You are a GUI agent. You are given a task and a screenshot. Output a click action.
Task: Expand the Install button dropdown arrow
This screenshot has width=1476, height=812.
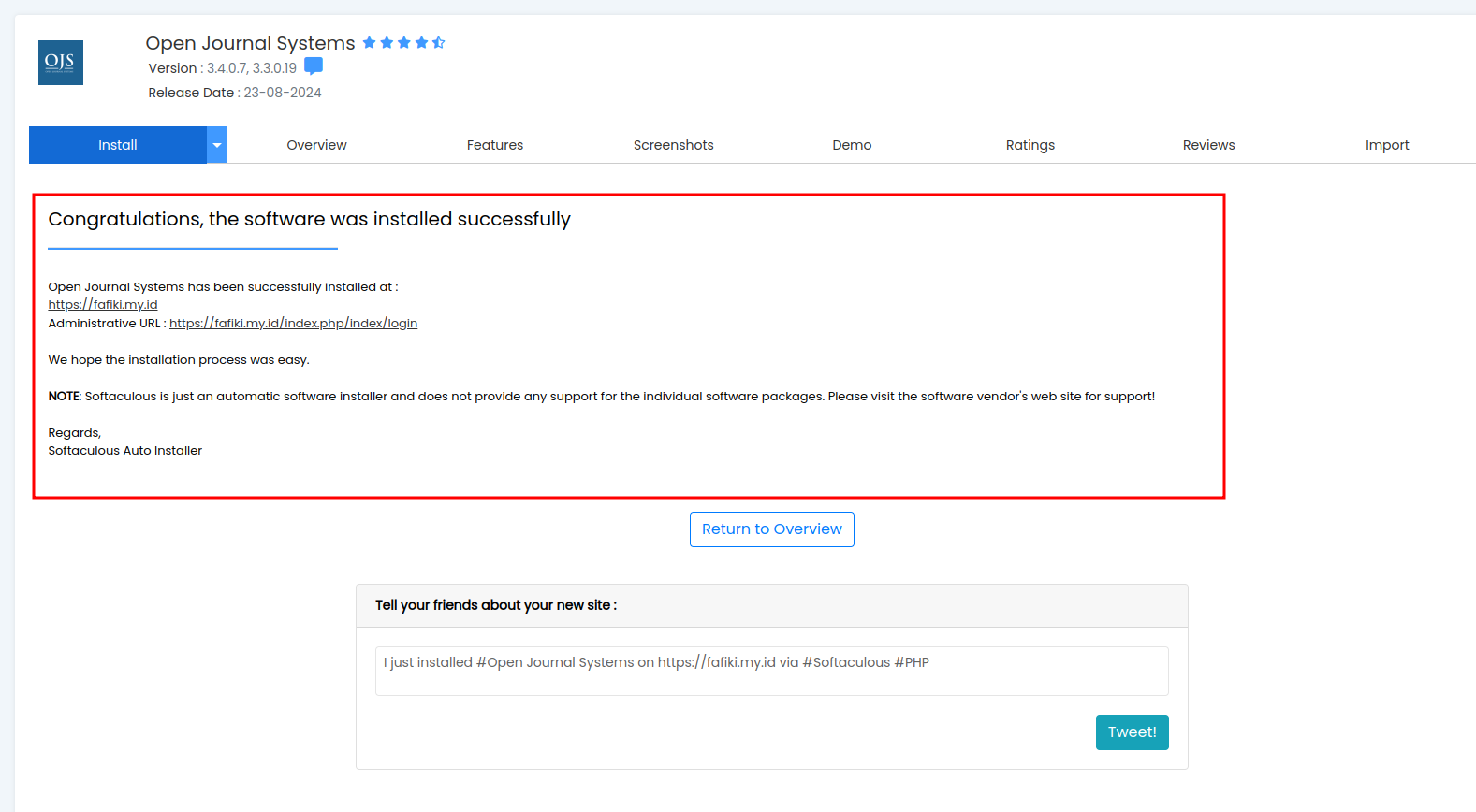[217, 145]
